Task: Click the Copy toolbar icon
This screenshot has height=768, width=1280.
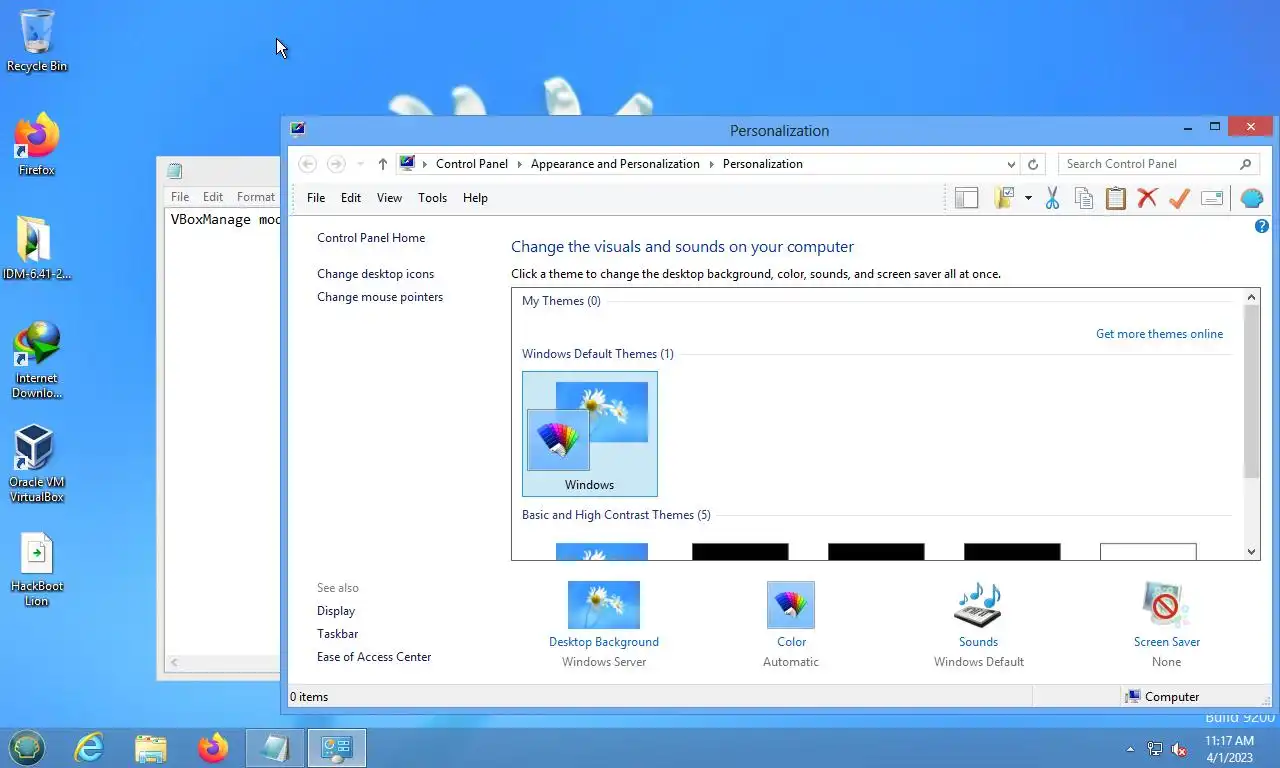Action: tap(1084, 198)
